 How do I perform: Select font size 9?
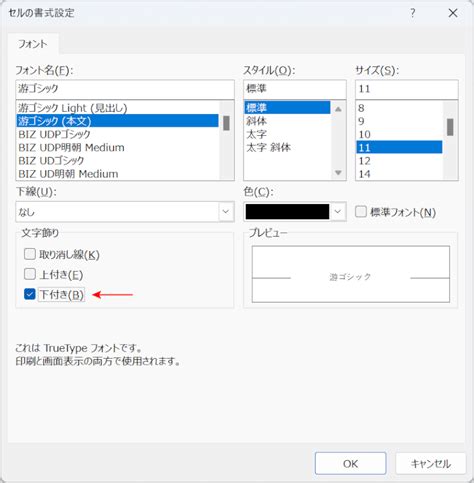399,121
